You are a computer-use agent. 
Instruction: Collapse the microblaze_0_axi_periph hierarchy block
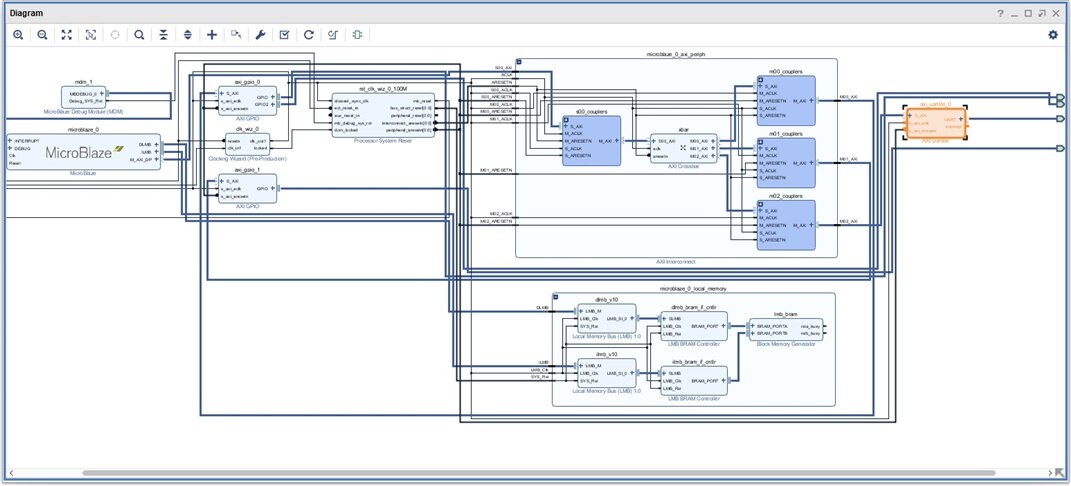(519, 61)
